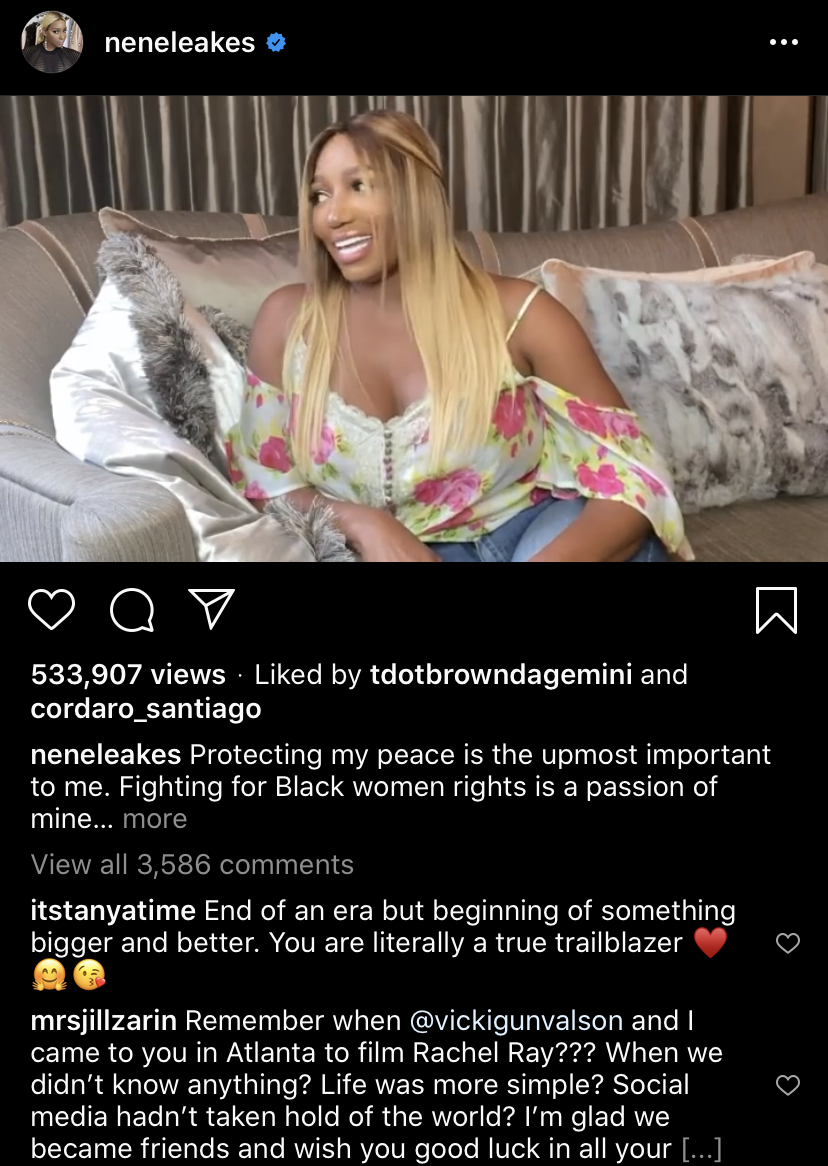
Task: Like itstanyatime's comment
Action: click(x=787, y=943)
